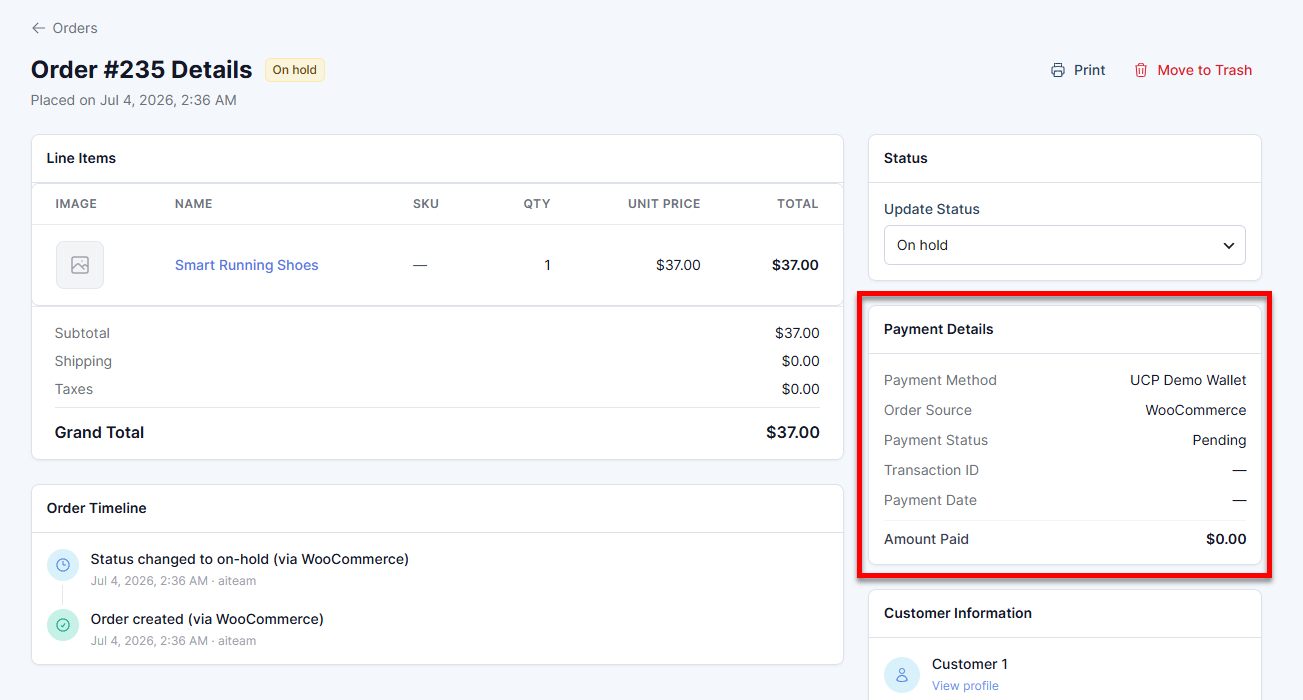The width and height of the screenshot is (1303, 700).
Task: Click the UCP Demo Wallet payment method value
Action: coord(1188,380)
